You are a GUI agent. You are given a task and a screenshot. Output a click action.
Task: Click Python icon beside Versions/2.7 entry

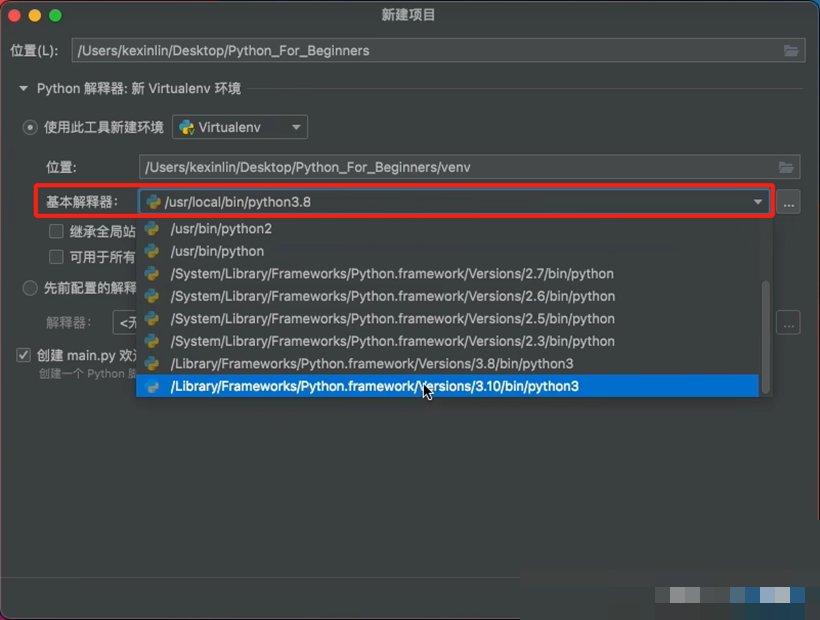click(152, 273)
